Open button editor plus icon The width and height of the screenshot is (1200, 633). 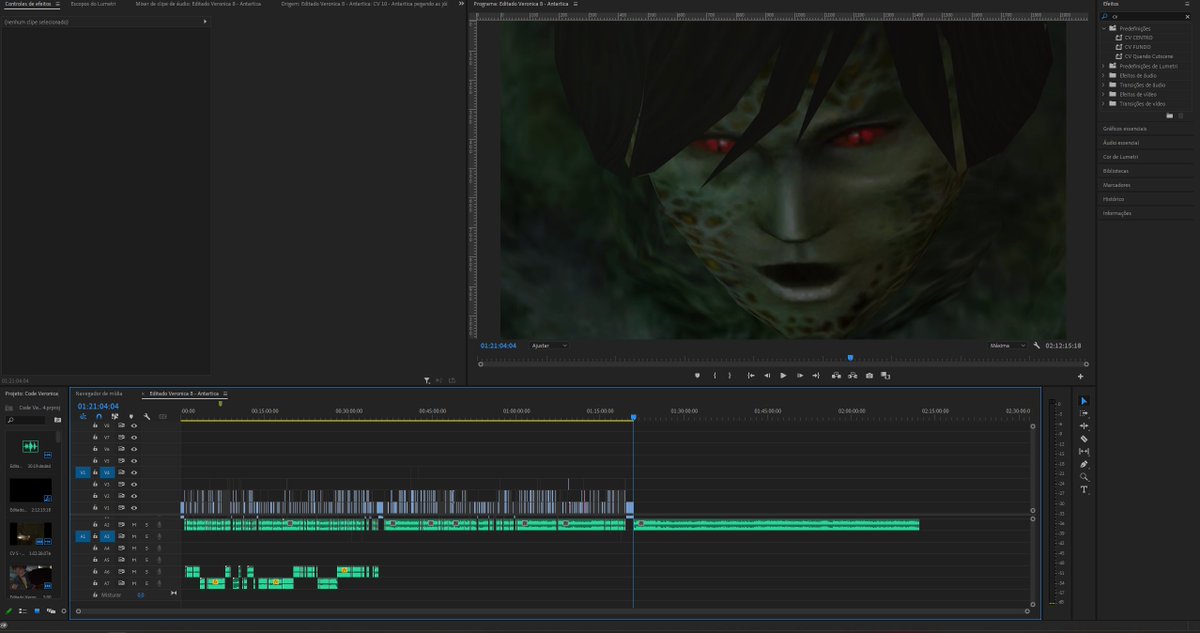1080,377
